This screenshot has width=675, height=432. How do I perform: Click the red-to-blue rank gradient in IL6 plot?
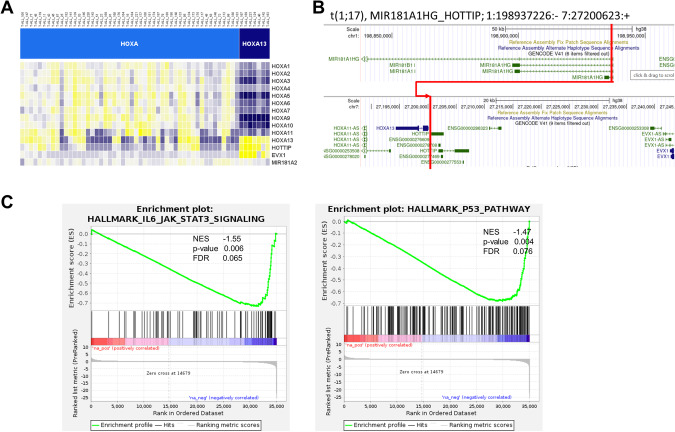point(184,342)
